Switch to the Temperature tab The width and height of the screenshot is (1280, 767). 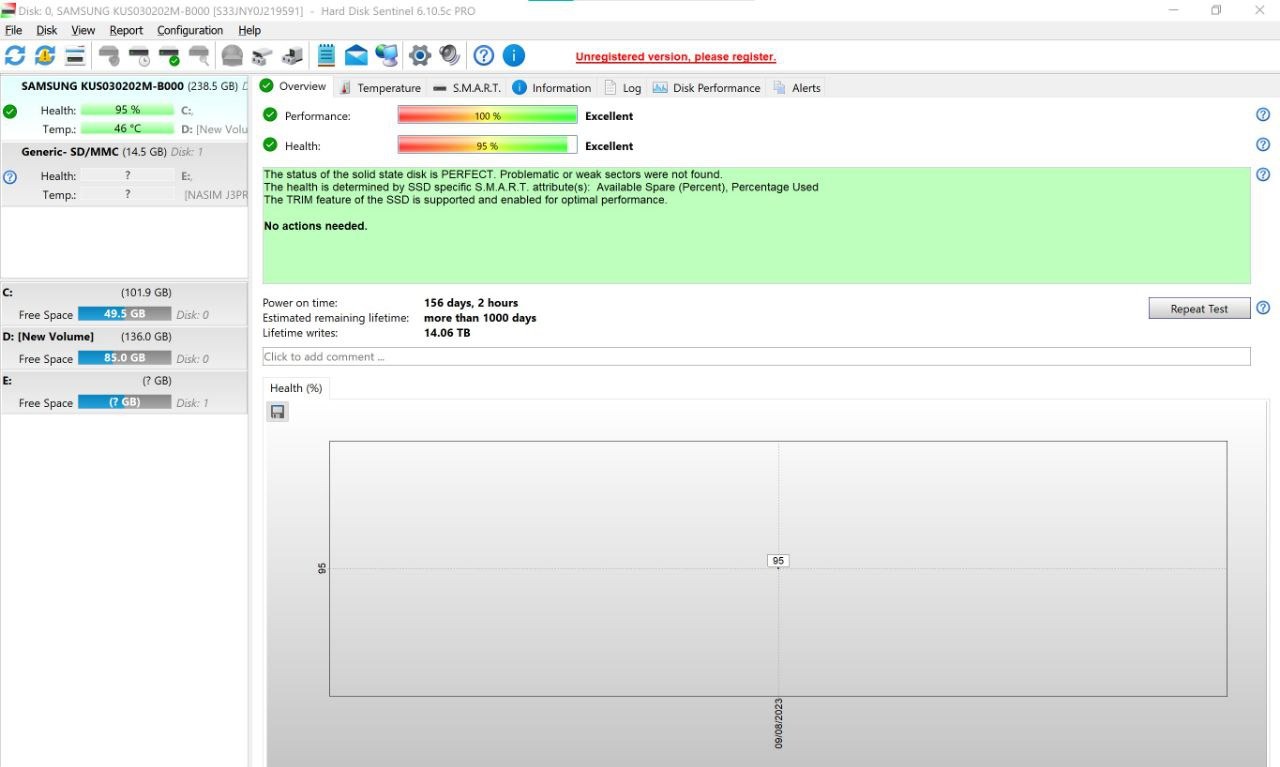pos(380,88)
